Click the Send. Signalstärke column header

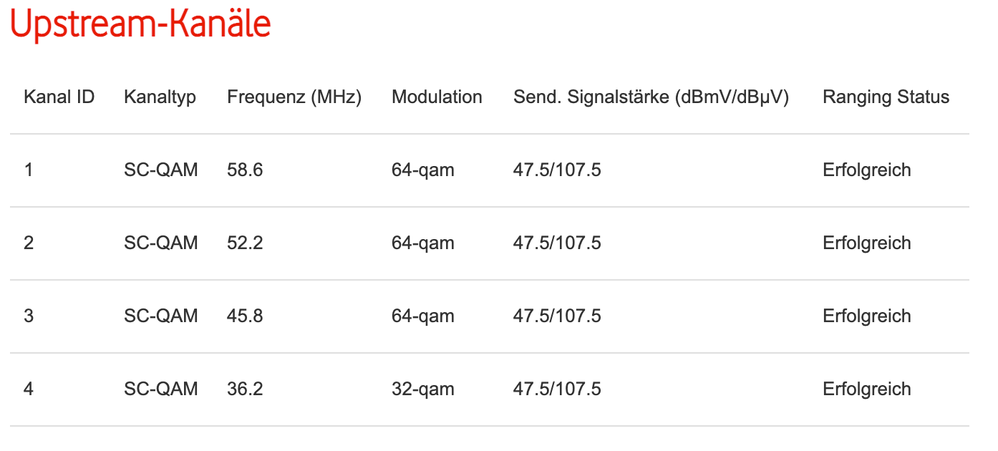(651, 97)
